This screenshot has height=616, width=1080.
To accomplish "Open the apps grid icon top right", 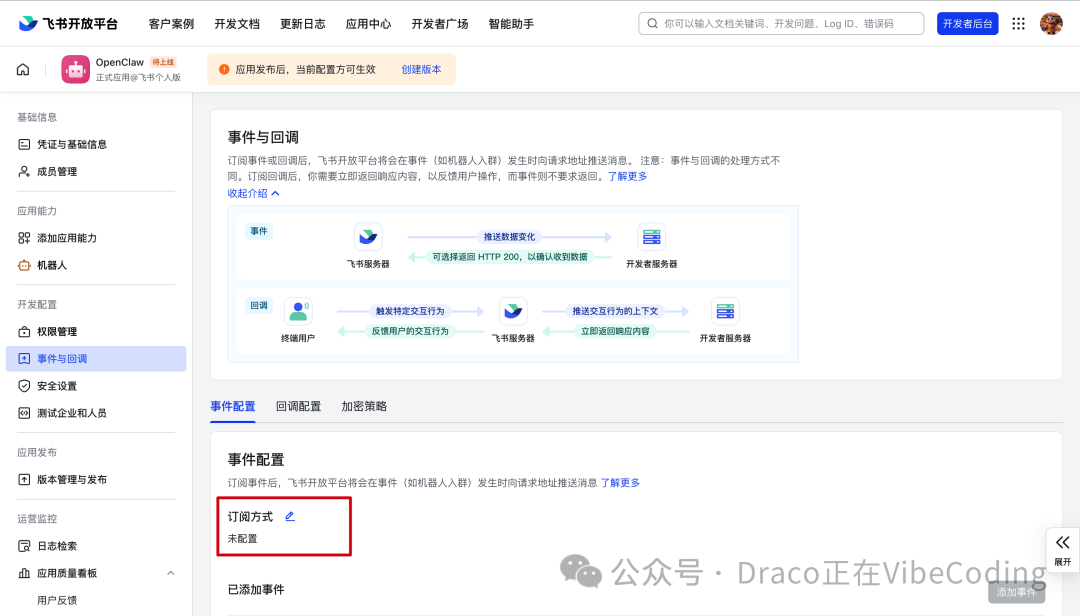I will (1018, 23).
